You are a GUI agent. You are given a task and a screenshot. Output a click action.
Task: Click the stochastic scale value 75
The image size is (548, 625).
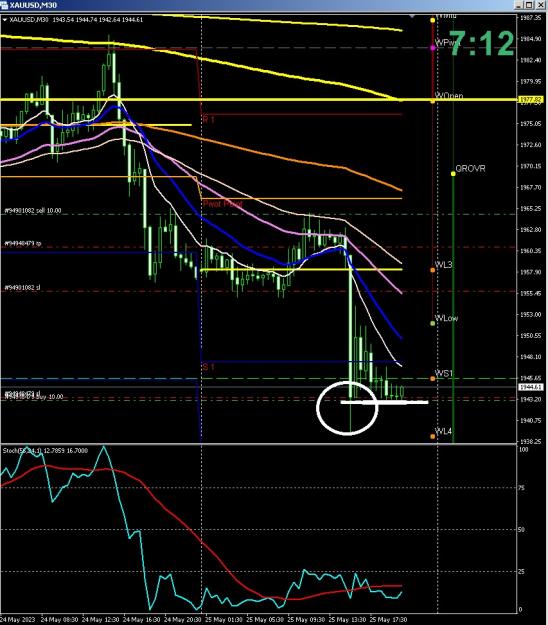click(523, 487)
